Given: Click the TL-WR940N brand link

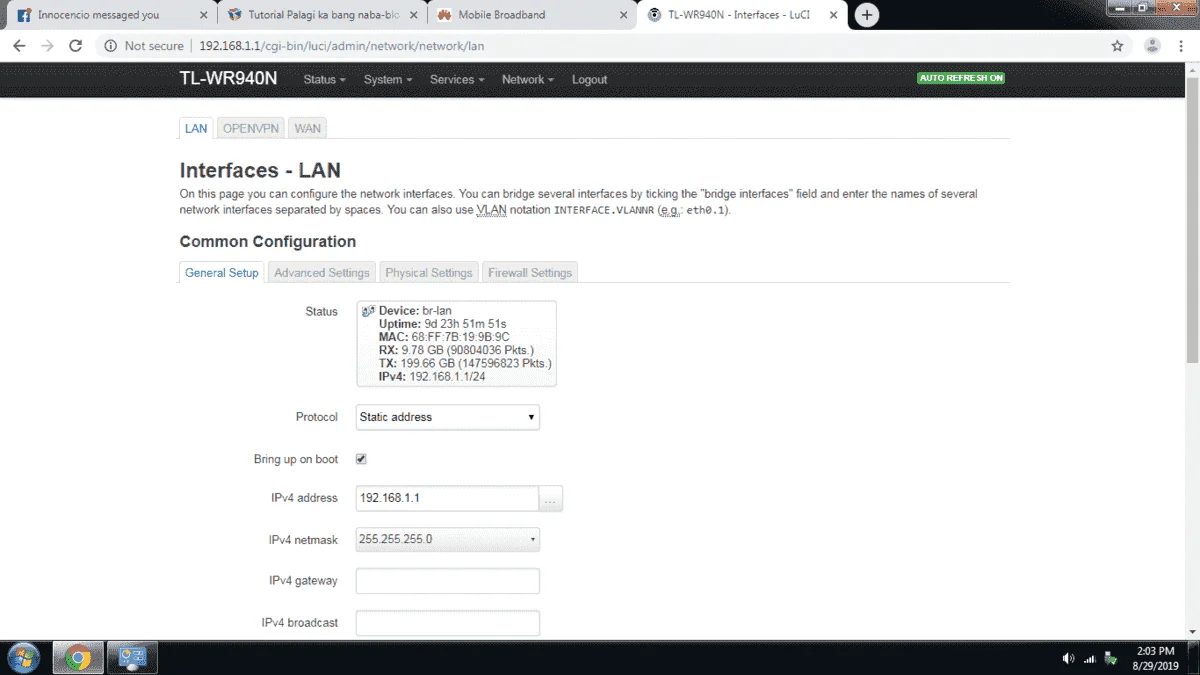Looking at the screenshot, I should click(x=228, y=79).
